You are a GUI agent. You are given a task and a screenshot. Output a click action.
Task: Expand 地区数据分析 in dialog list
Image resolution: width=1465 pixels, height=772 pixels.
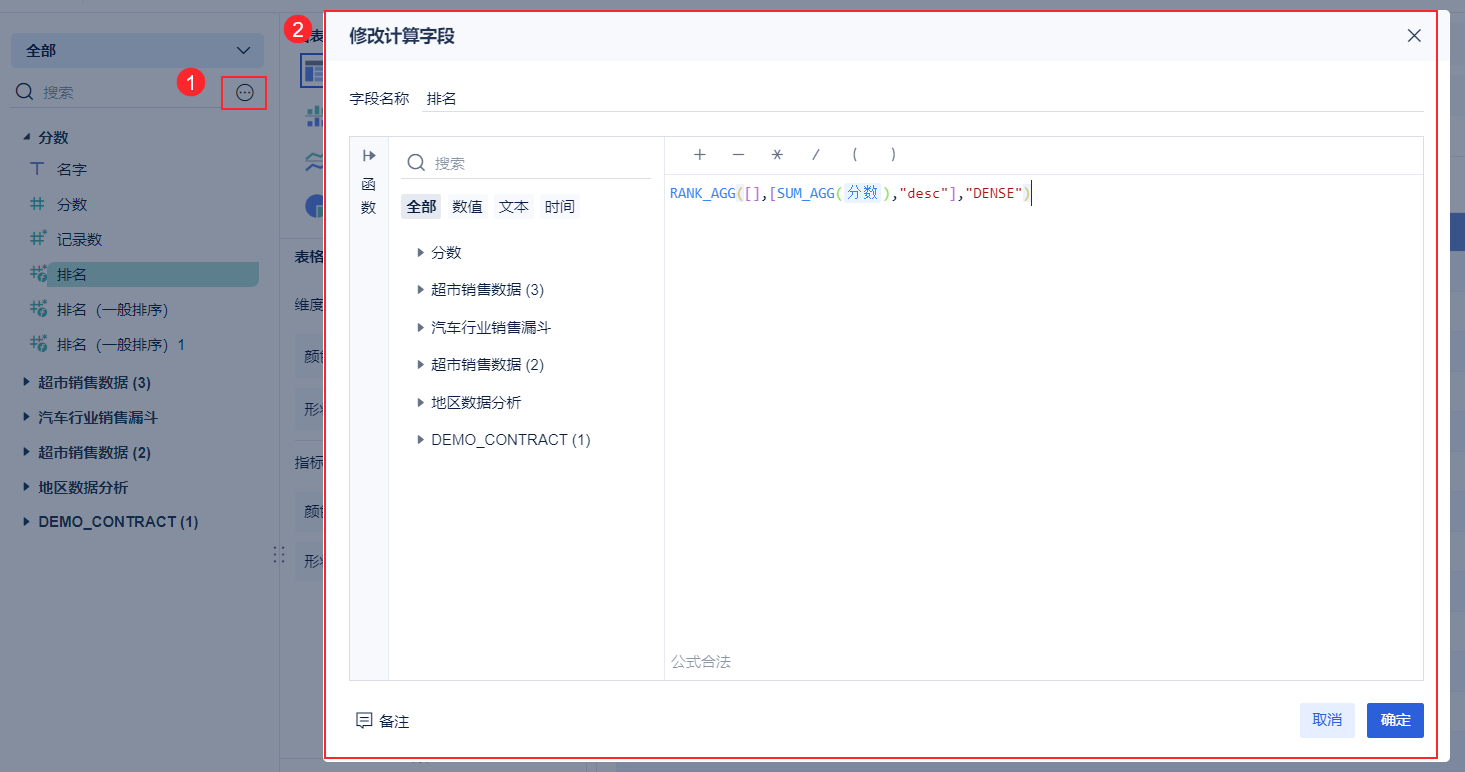point(421,402)
